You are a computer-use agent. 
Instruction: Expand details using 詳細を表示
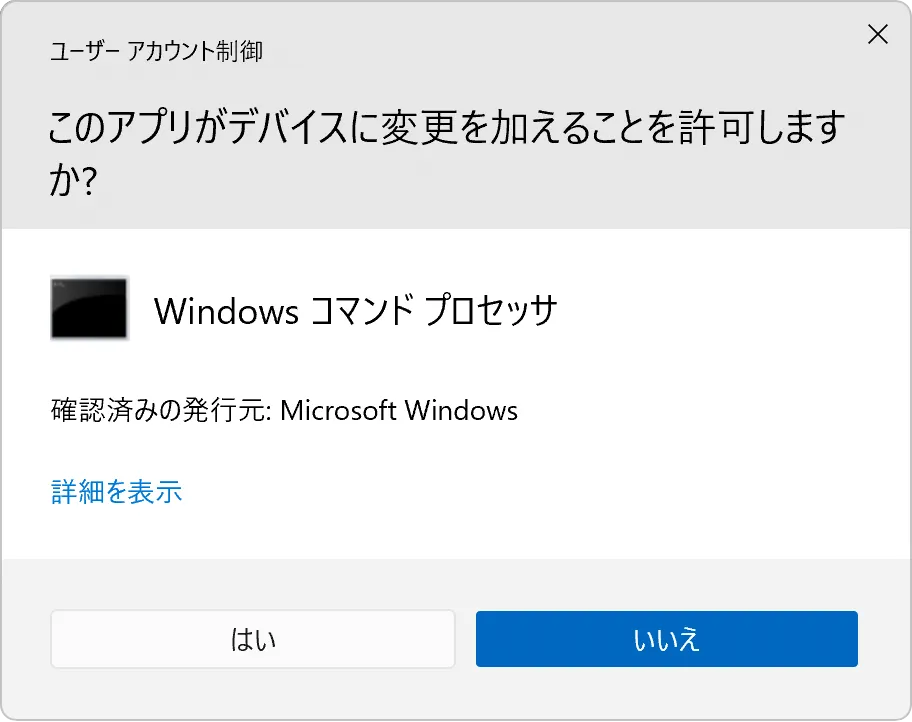116,491
